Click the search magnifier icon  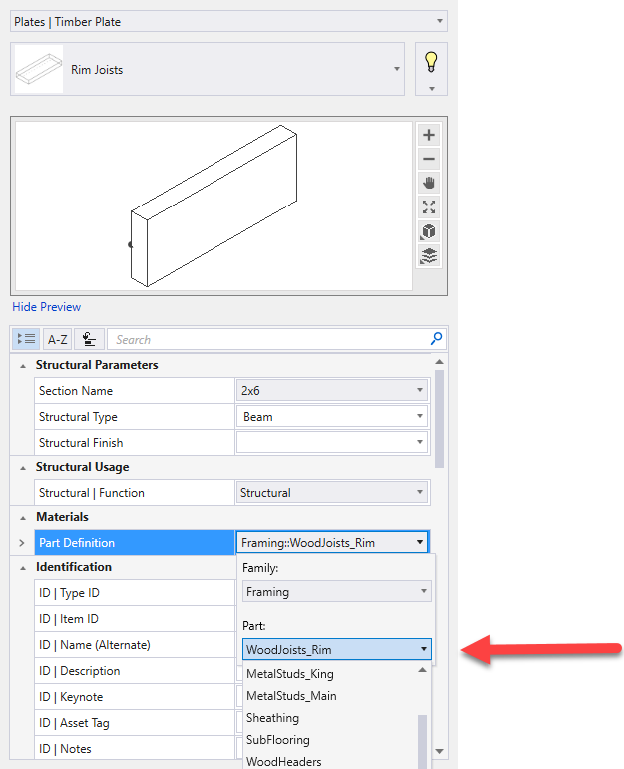point(436,338)
